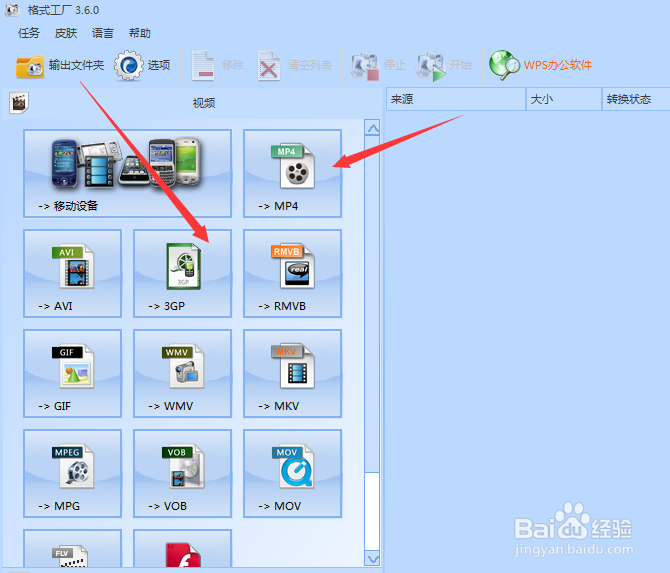
Task: Open the WPS办公软件 link
Action: tap(541, 65)
